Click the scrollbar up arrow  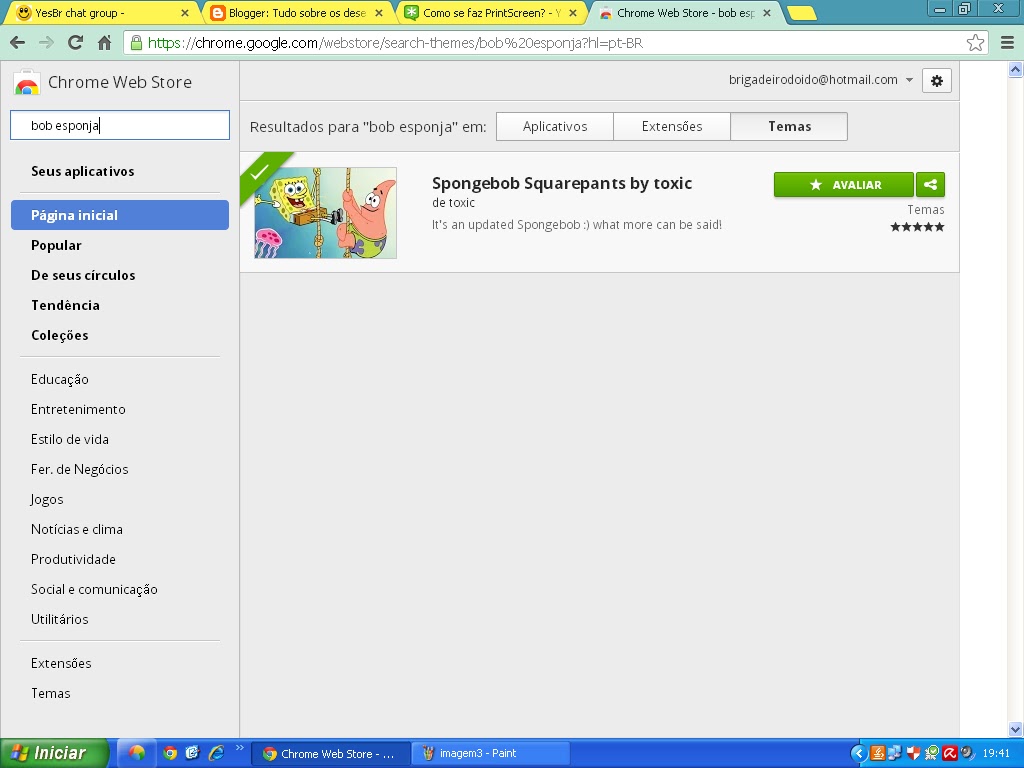click(x=1016, y=69)
